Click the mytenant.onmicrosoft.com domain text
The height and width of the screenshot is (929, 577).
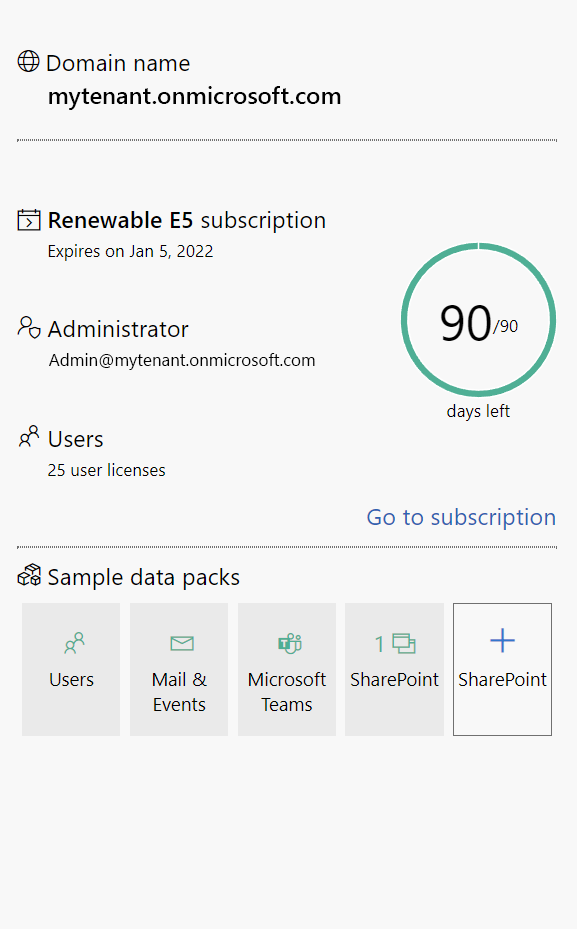pyautogui.click(x=194, y=96)
